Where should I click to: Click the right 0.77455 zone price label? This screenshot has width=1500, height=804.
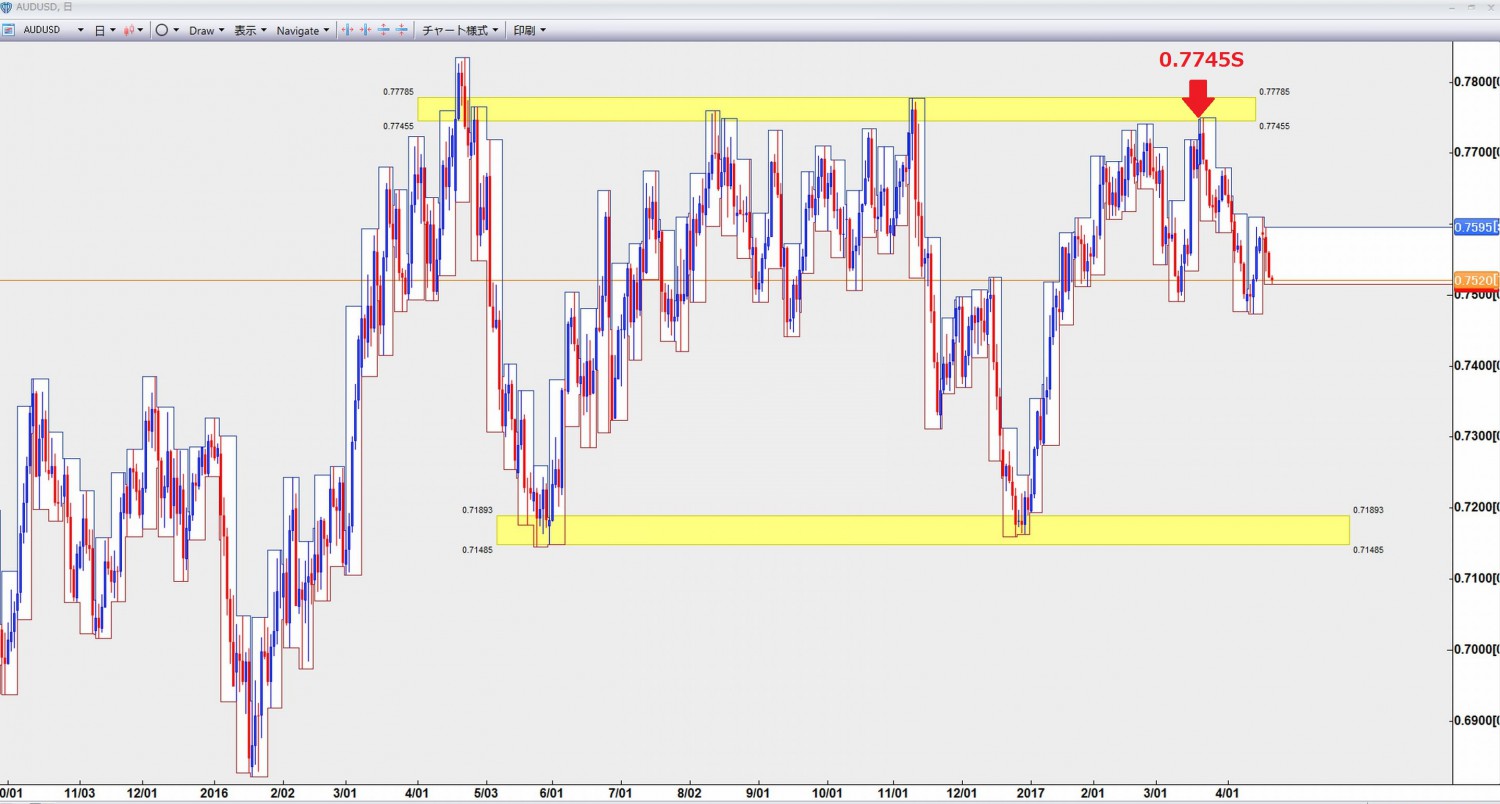[1274, 126]
